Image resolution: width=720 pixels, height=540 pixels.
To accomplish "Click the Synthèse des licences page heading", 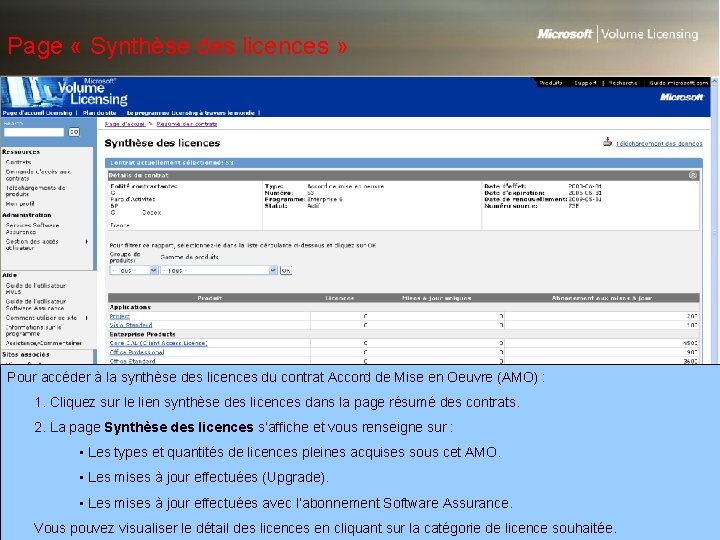I will pos(162,143).
